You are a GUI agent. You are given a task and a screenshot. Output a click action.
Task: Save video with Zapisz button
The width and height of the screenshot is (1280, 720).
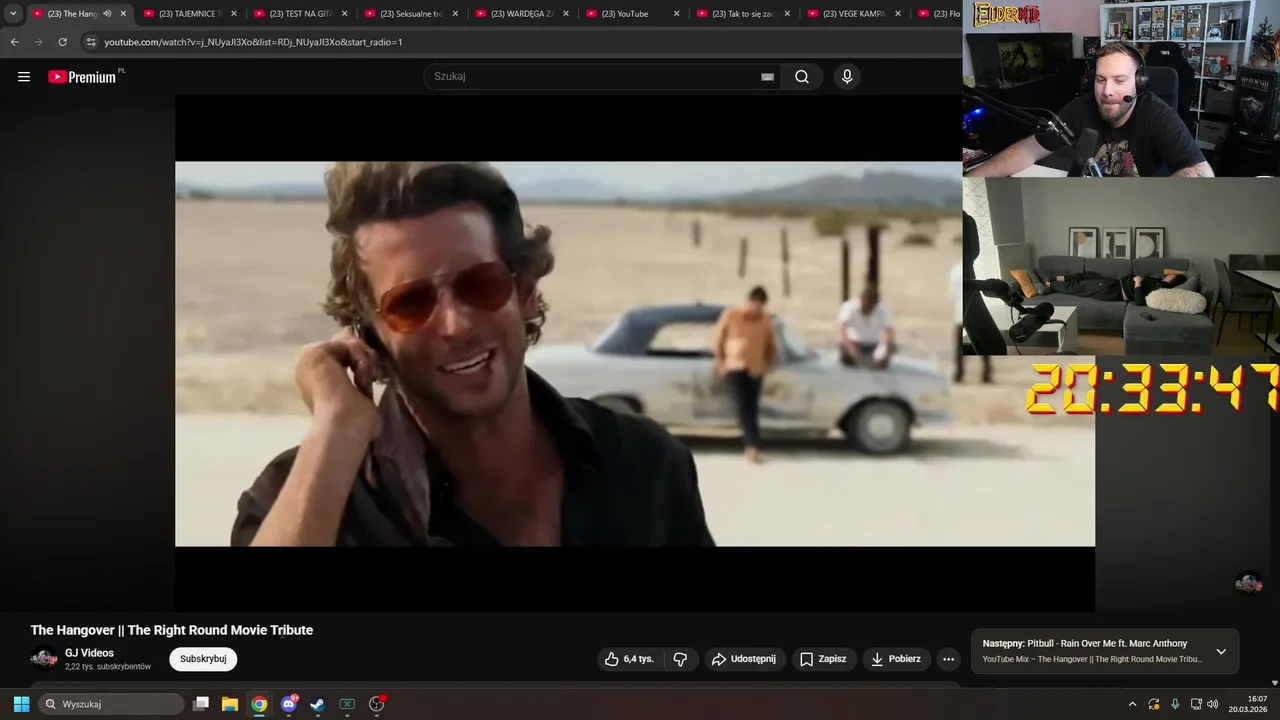824,659
